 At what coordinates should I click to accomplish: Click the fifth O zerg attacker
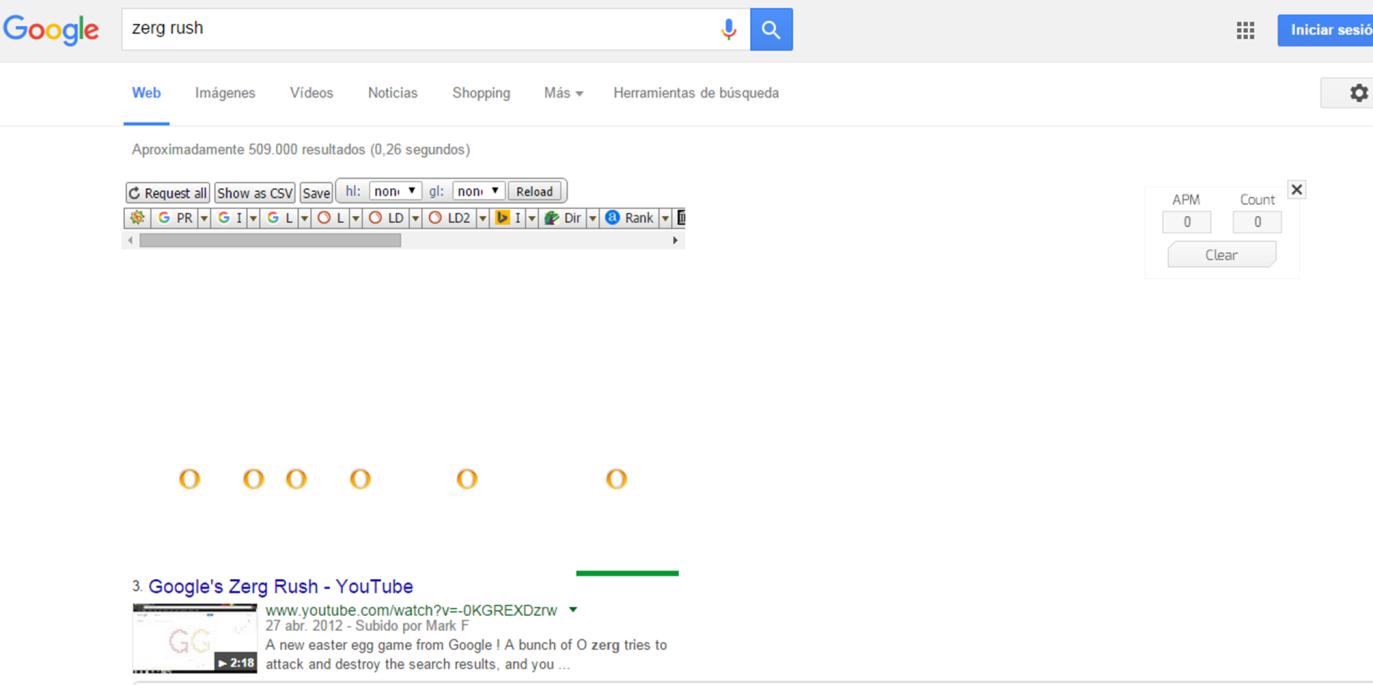pos(467,479)
